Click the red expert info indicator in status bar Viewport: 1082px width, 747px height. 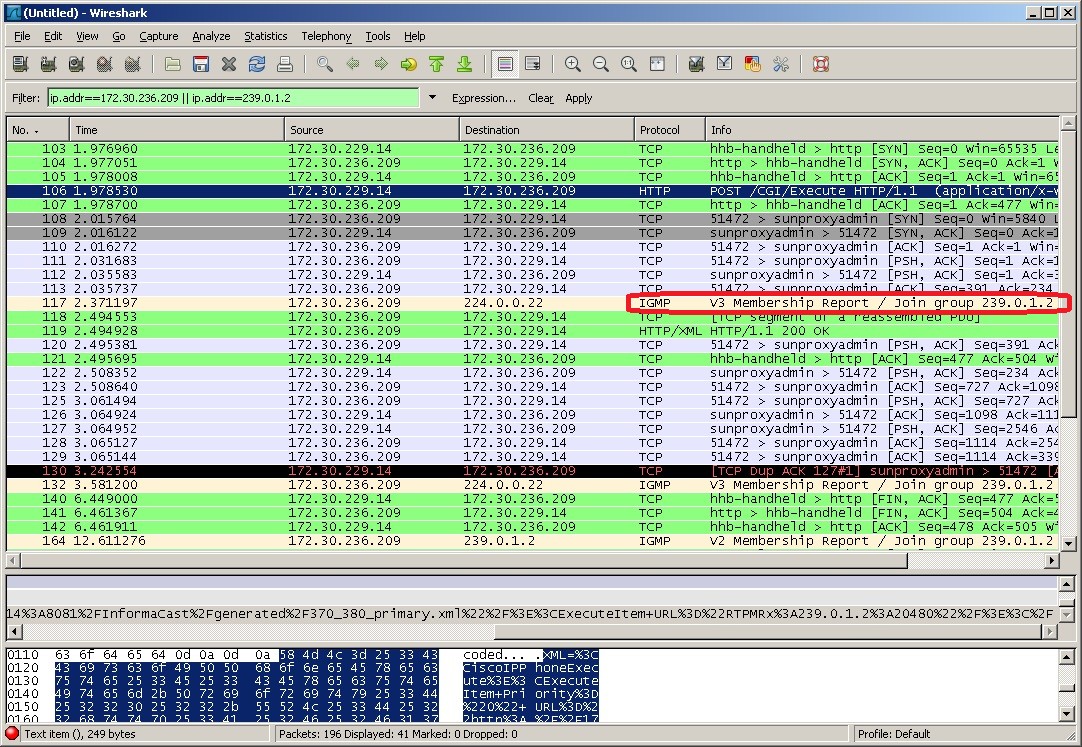12,734
